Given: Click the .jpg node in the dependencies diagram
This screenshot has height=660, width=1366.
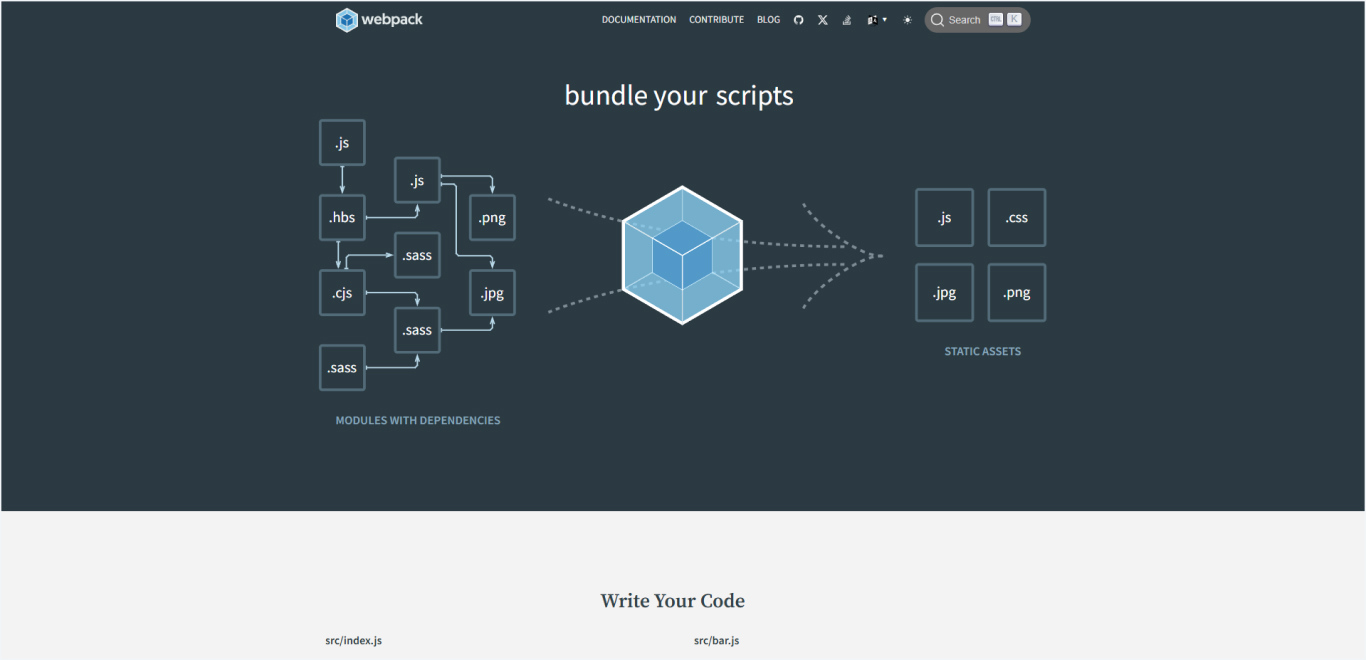Looking at the screenshot, I should click(491, 292).
